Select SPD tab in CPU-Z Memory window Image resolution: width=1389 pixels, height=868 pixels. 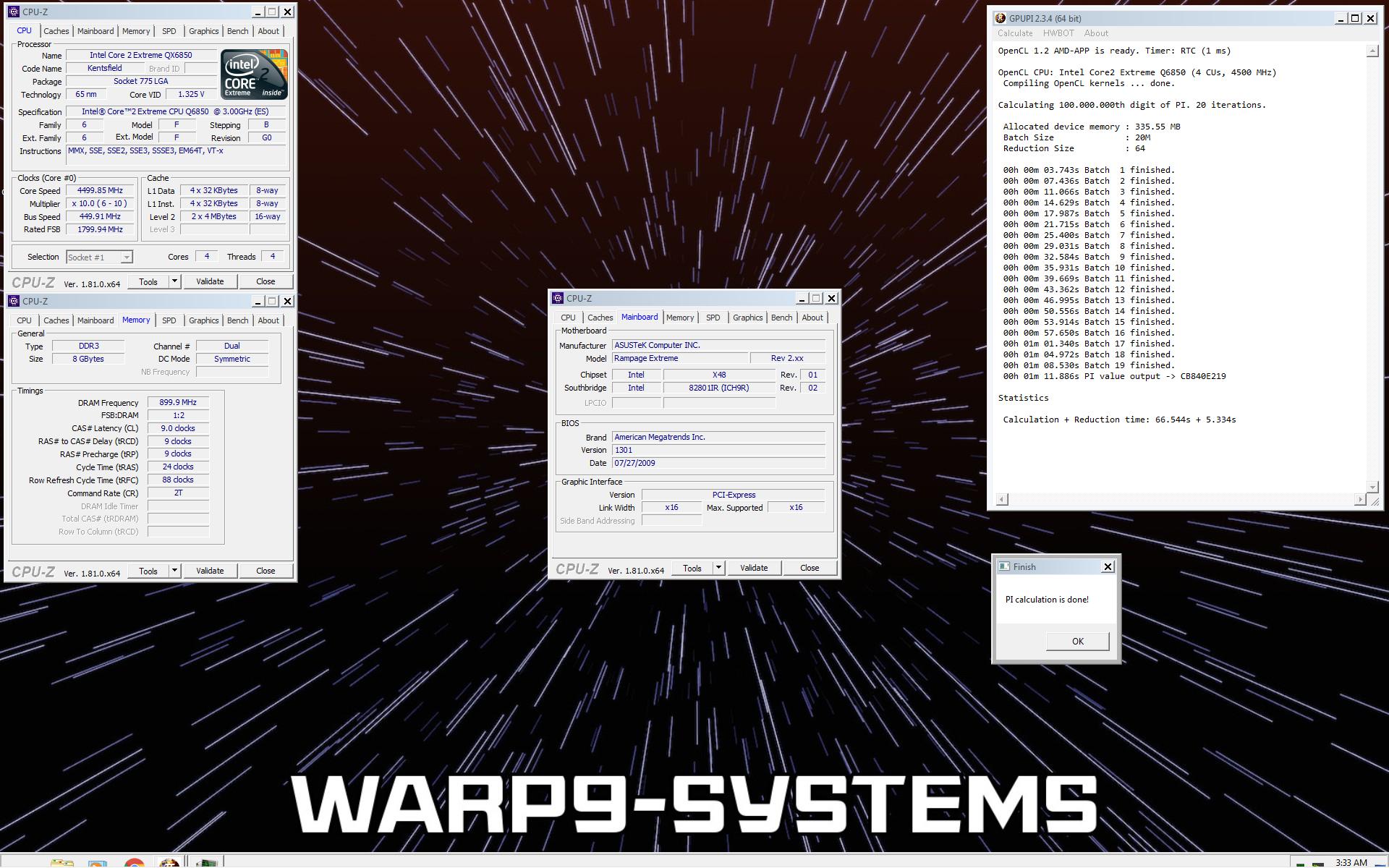[x=169, y=320]
